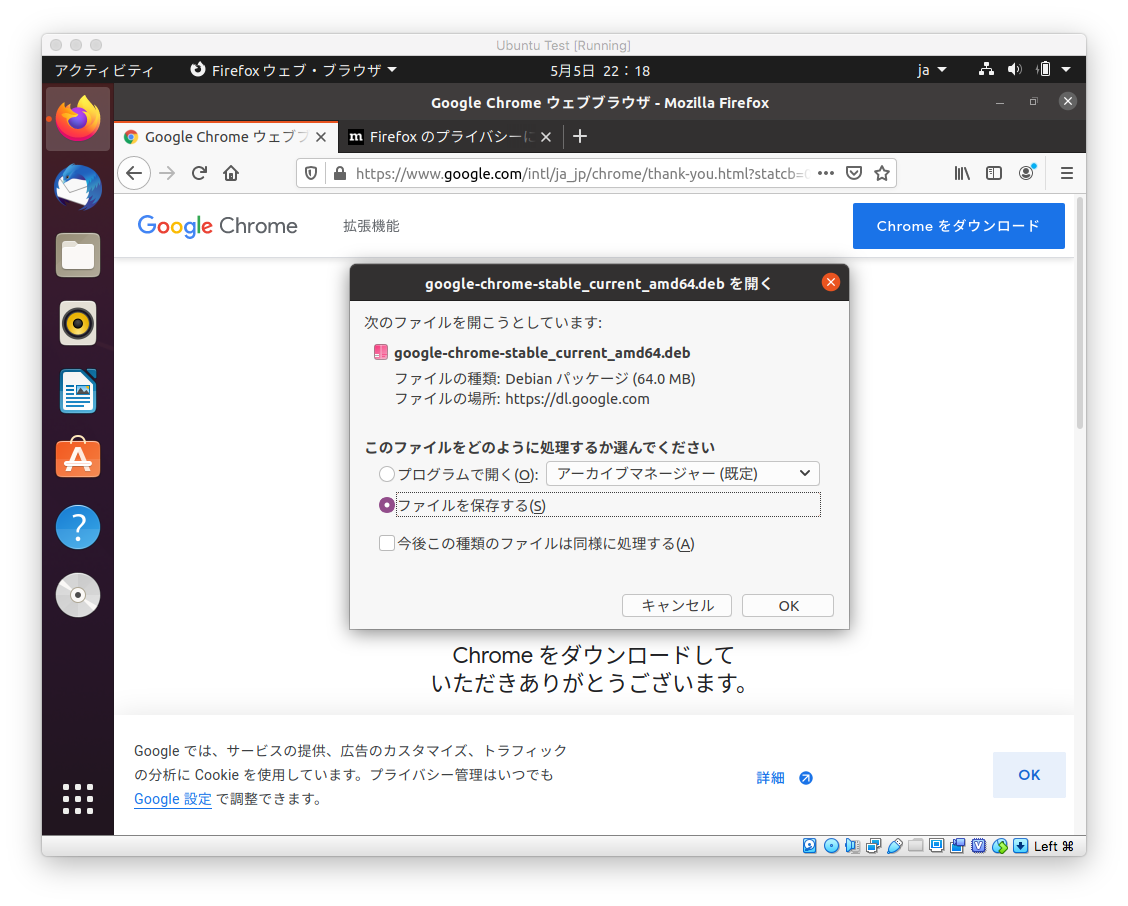Launch Rhythmbox music player from dock
The image size is (1128, 906).
click(x=78, y=323)
